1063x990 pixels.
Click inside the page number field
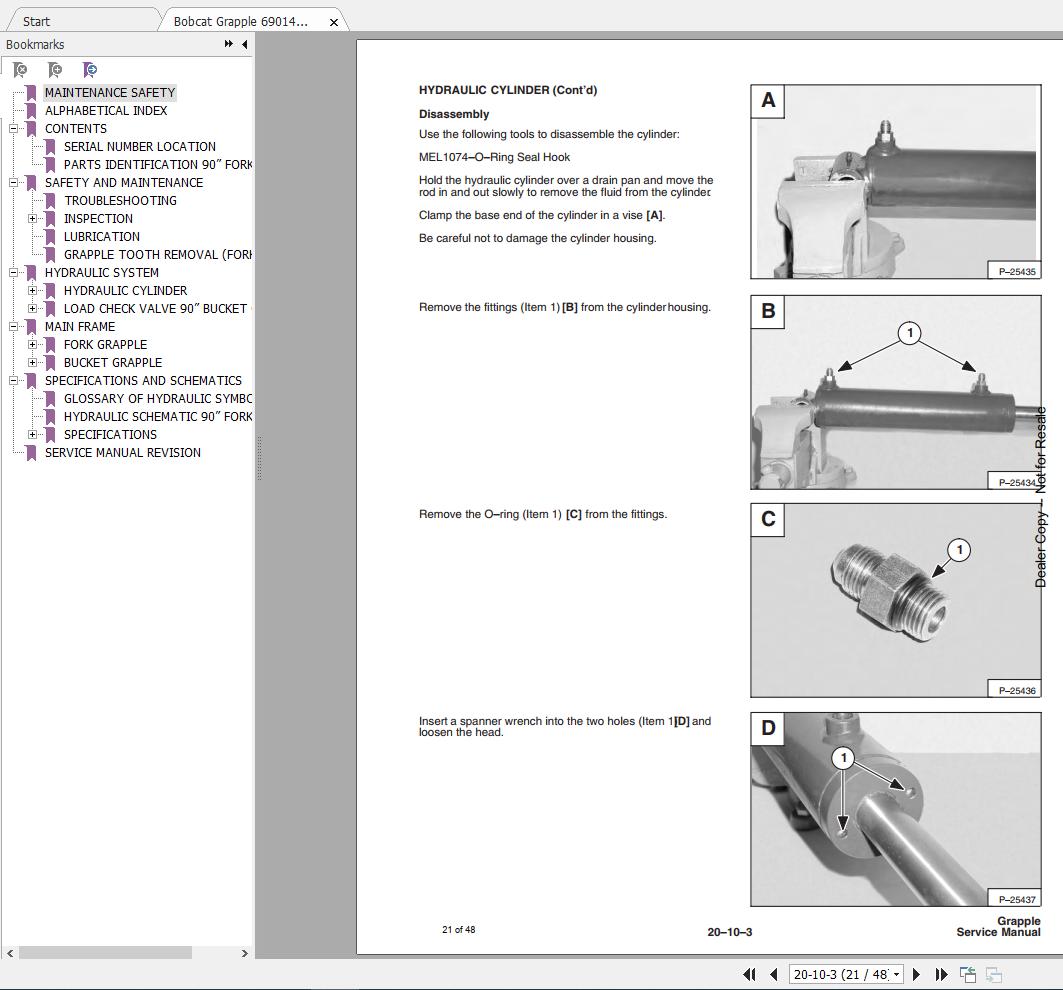(x=840, y=974)
